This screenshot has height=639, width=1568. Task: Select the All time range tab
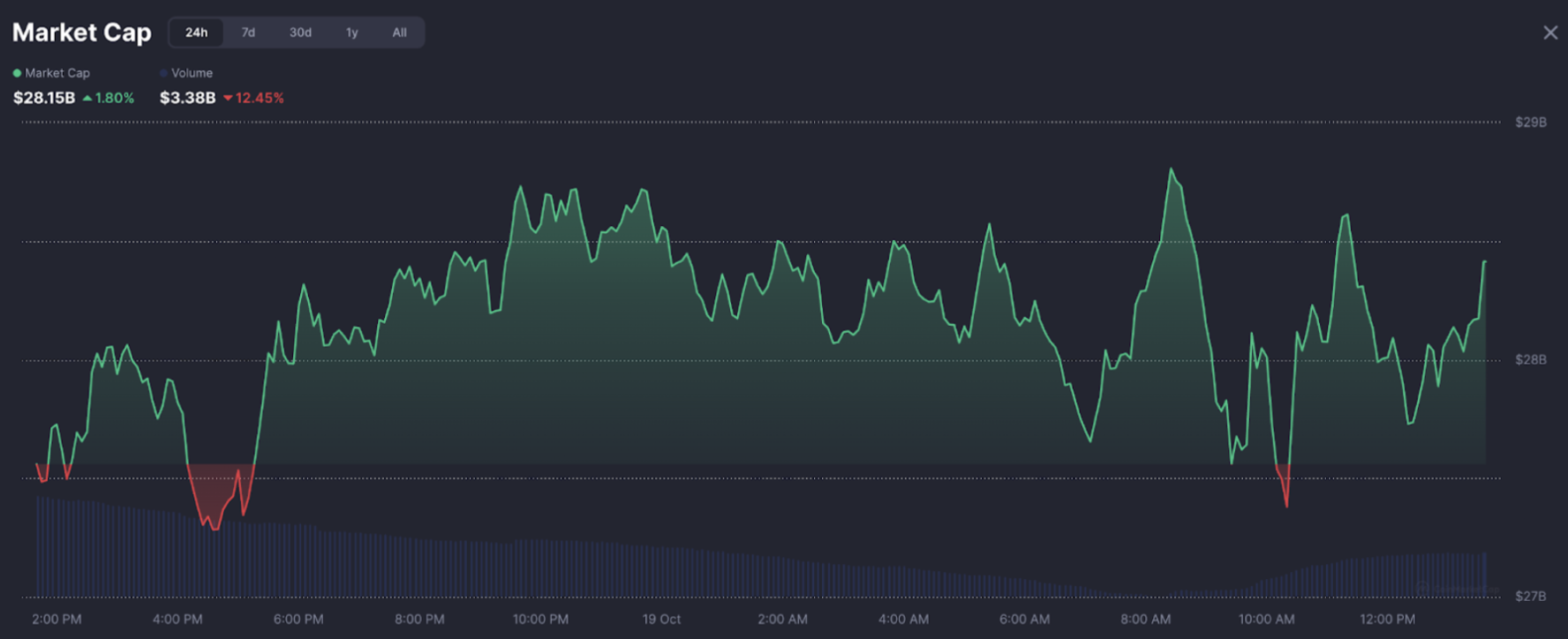tap(399, 33)
